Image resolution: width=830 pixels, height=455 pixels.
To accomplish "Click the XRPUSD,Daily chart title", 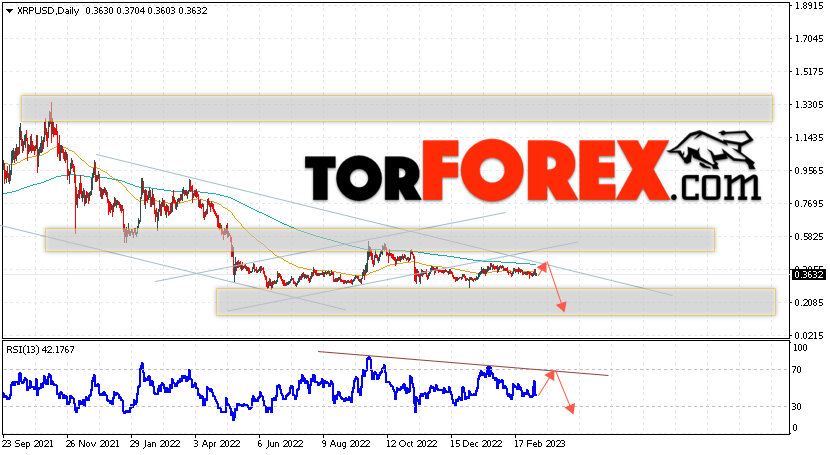I will pos(48,11).
